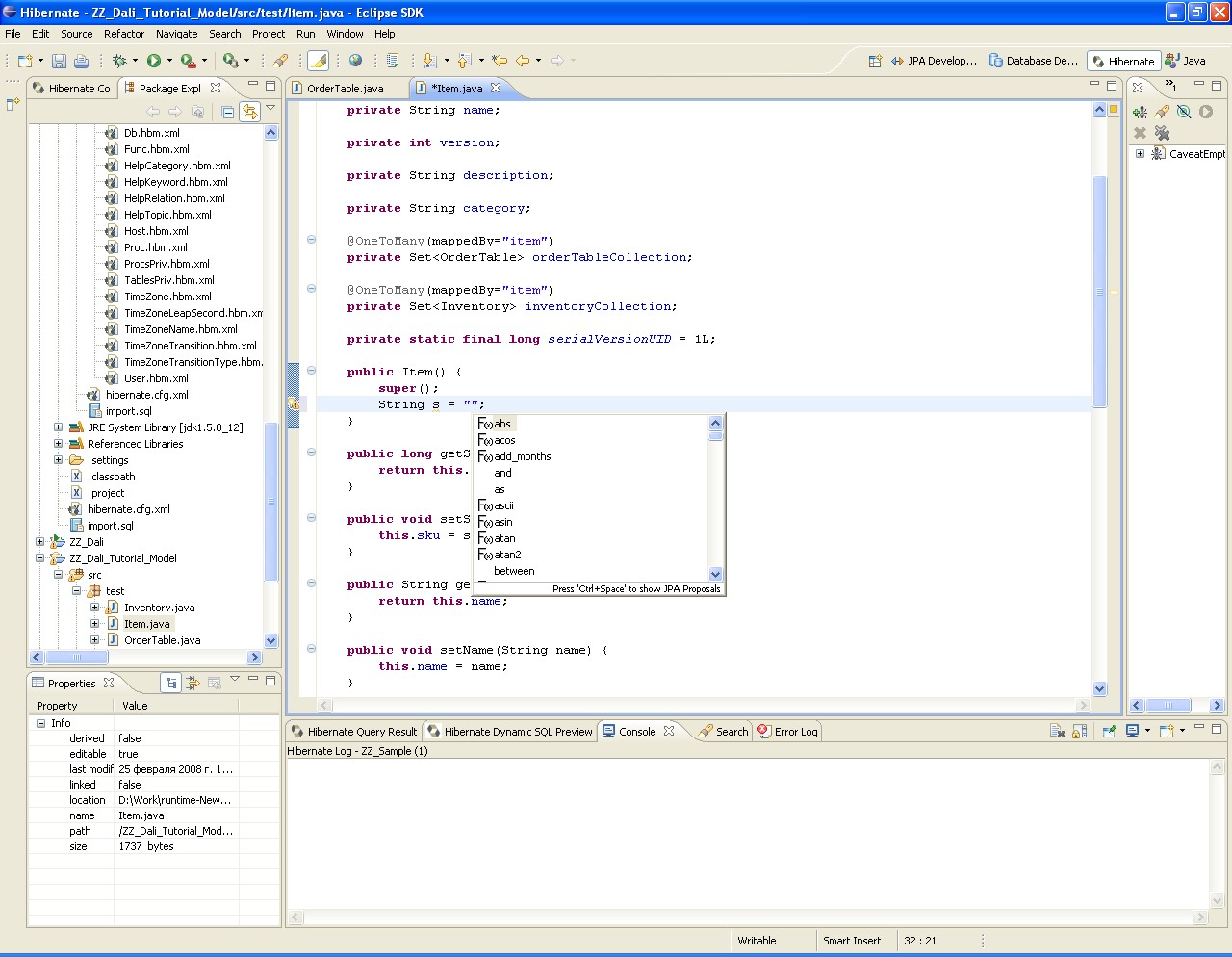The image size is (1232, 957).
Task: Click Collapse All in Package Explorer
Action: (228, 112)
